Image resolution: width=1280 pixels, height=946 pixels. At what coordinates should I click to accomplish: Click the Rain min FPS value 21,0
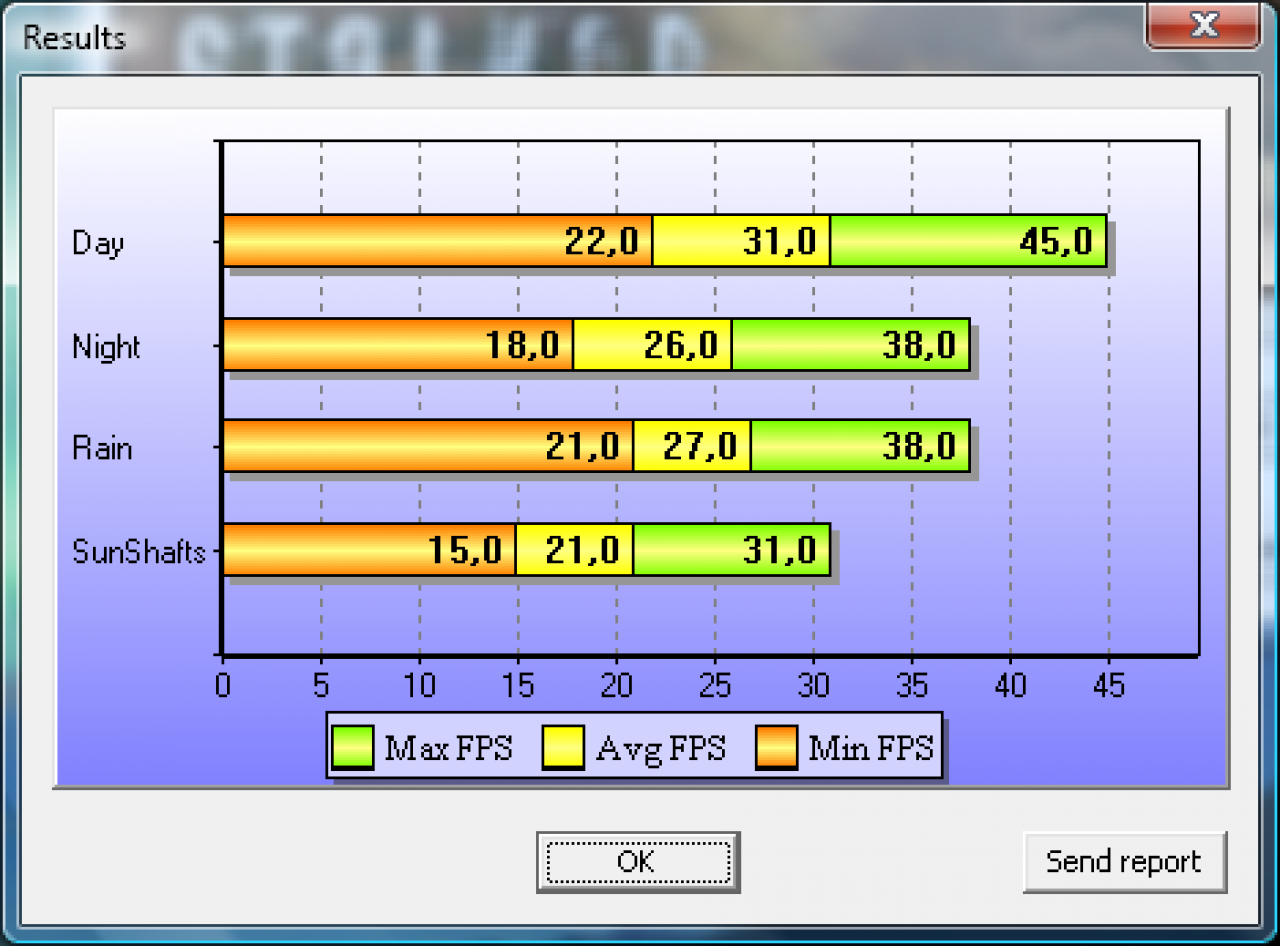coord(582,446)
